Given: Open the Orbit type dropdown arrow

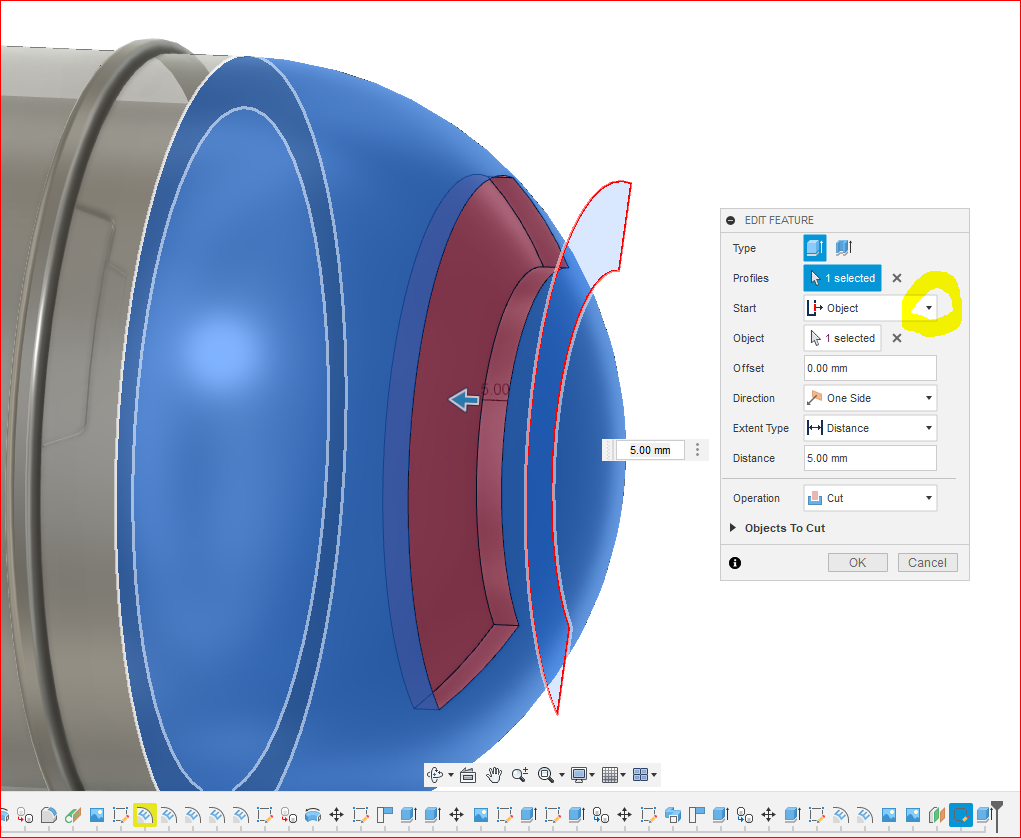Looking at the screenshot, I should (x=451, y=775).
